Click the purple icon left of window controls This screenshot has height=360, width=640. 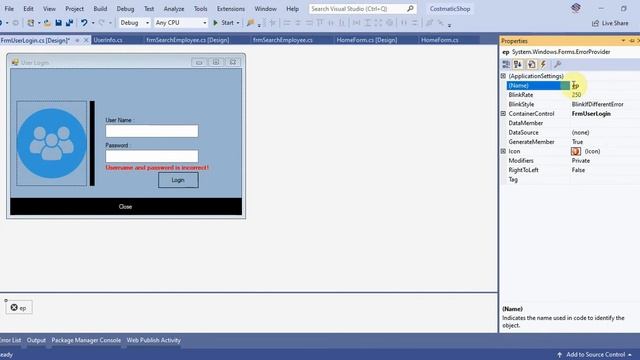[576, 8]
